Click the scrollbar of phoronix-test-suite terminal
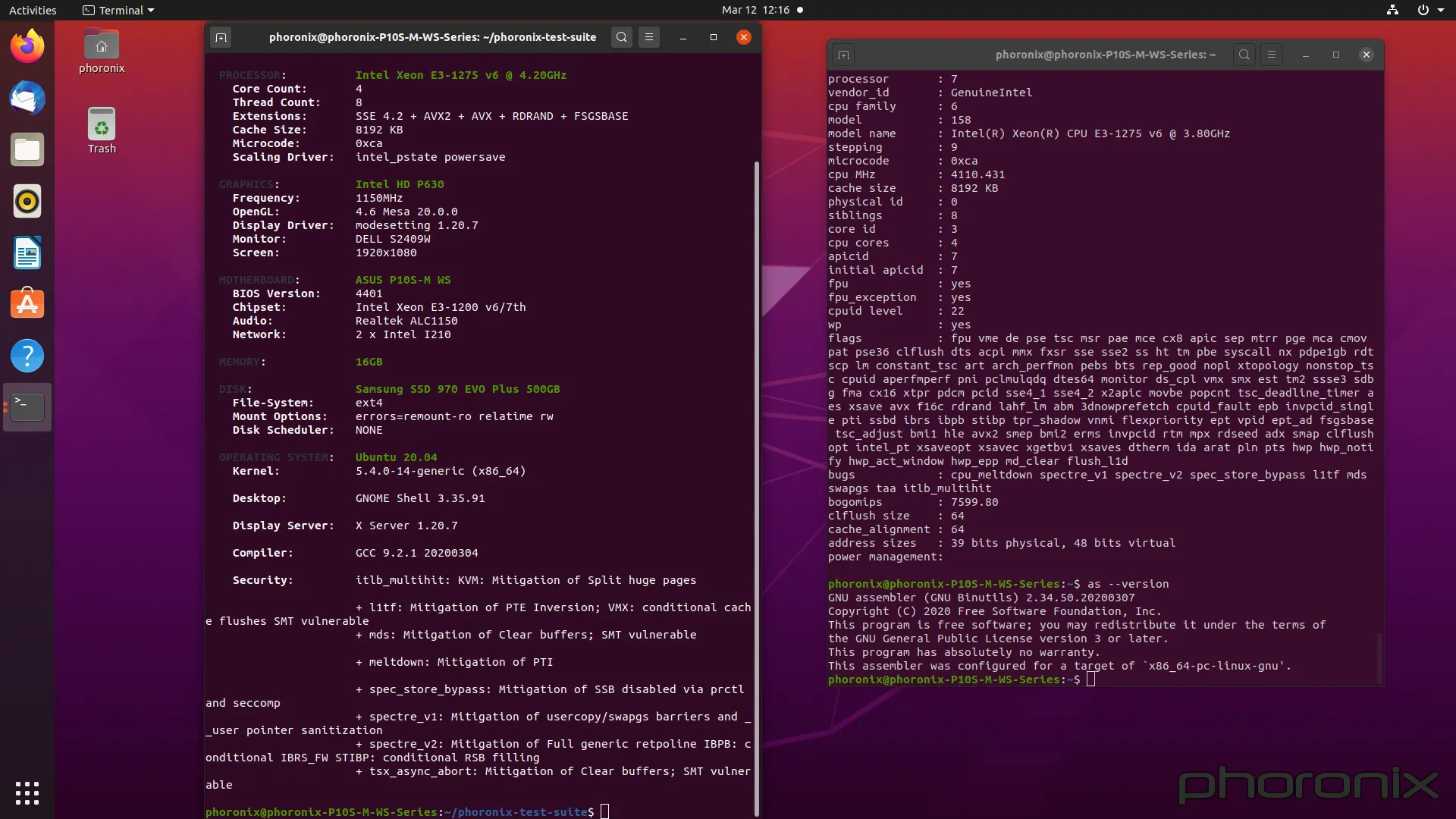 click(x=756, y=488)
